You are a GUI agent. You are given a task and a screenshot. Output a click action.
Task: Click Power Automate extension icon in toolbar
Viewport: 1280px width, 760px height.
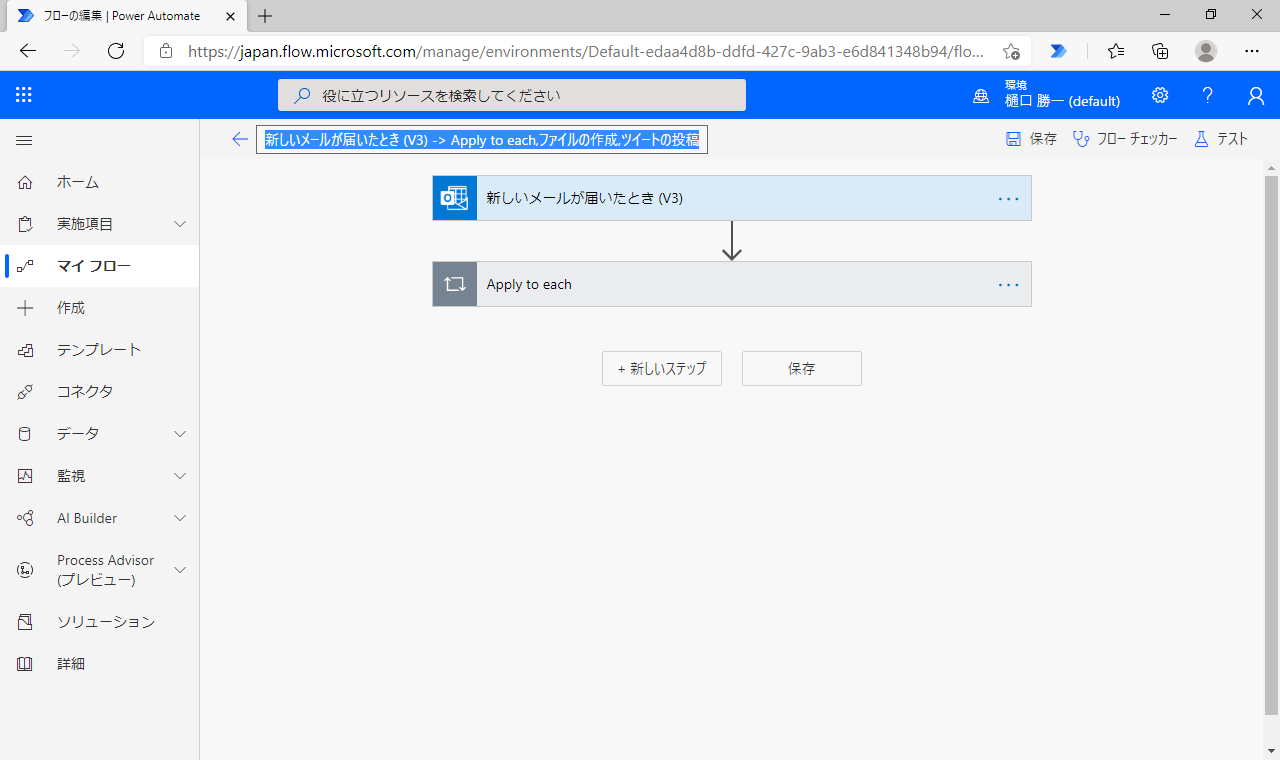click(1058, 51)
